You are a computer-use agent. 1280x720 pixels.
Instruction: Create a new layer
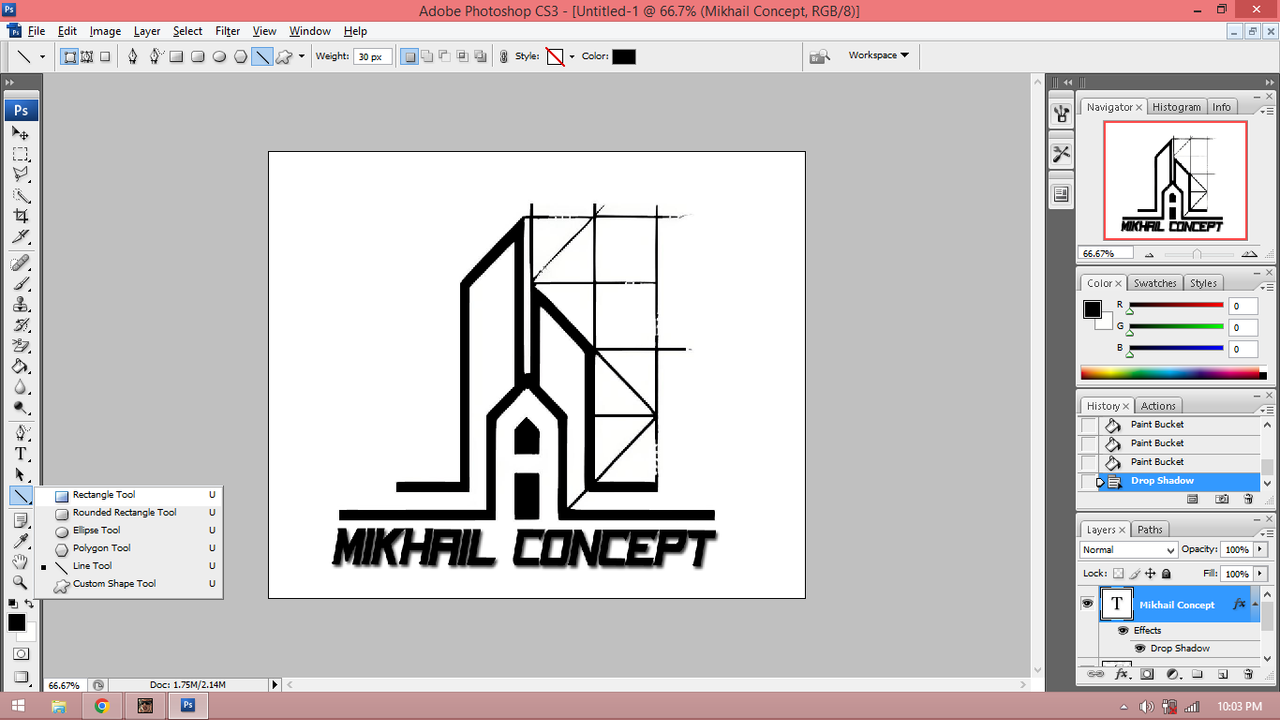1223,675
